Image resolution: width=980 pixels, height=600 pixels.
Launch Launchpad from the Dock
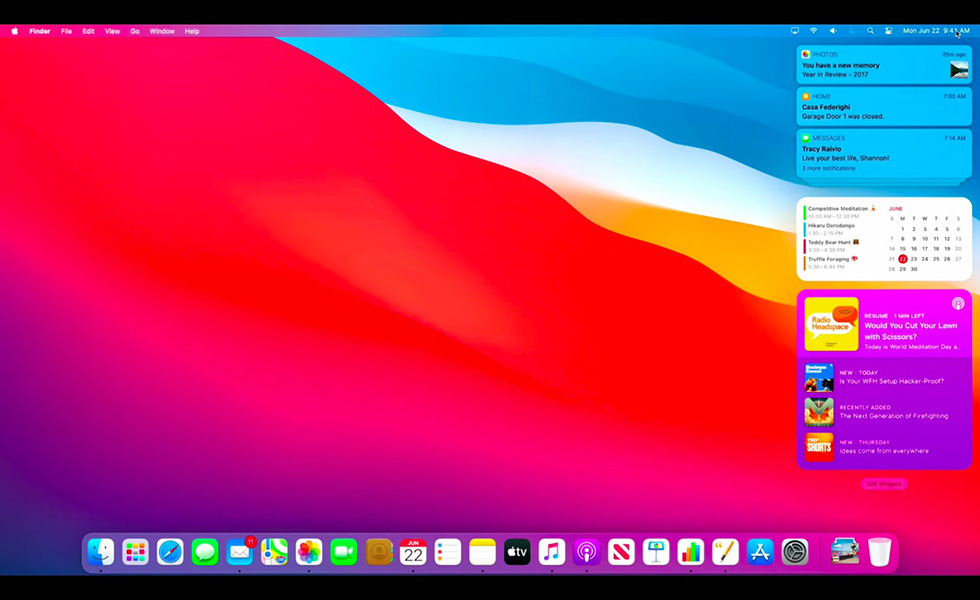(x=135, y=551)
